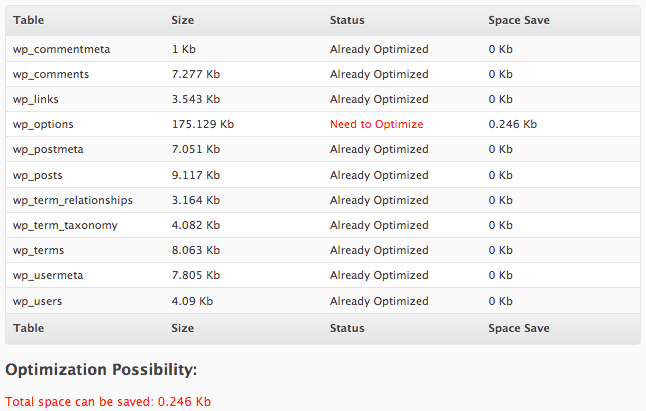Select the wp_users table name
This screenshot has width=646, height=411.
[x=37, y=301]
